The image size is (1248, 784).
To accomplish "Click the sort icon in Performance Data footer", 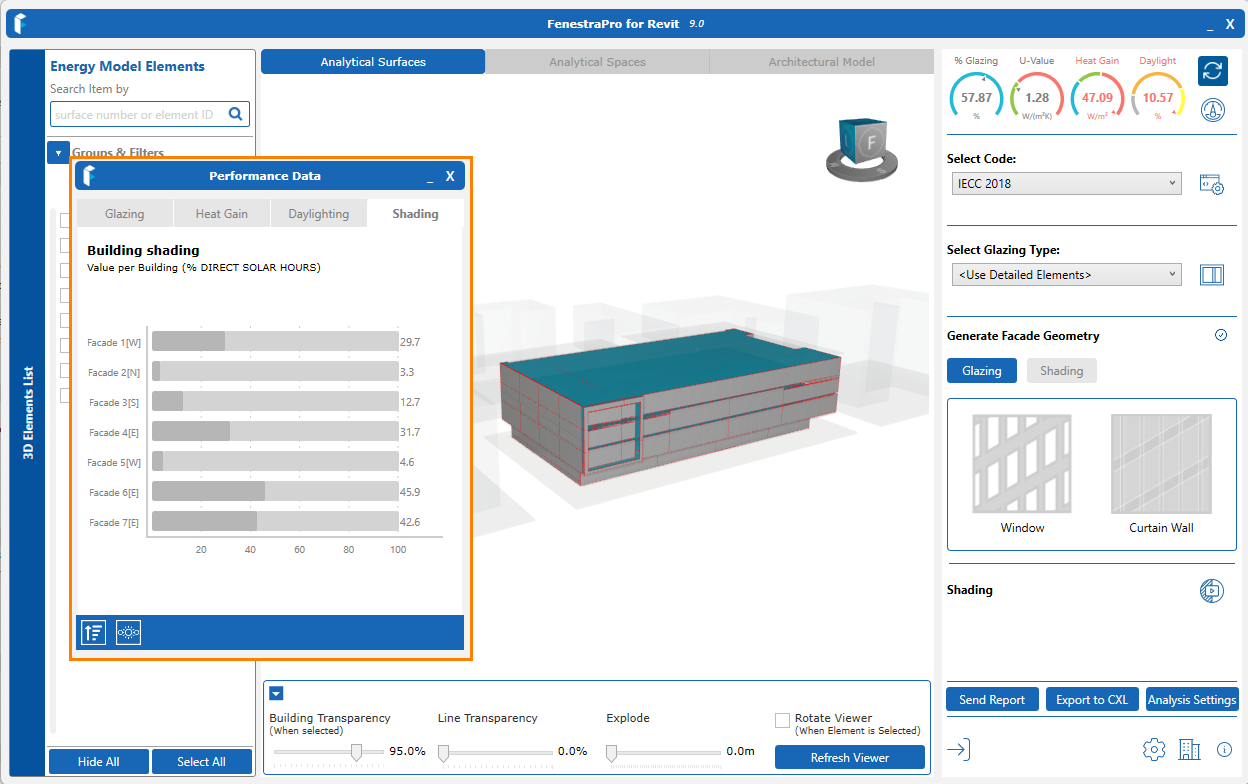I will (x=93, y=632).
